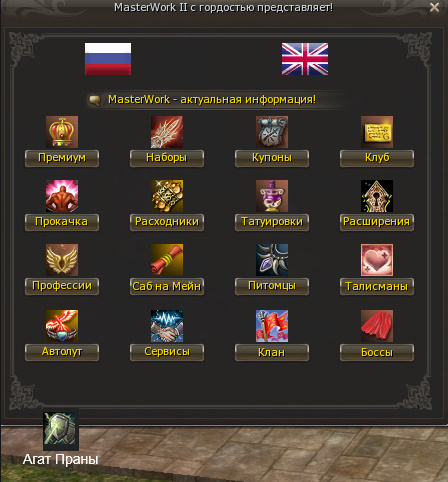Select the golden bracelet icon above Расходники
The width and height of the screenshot is (448, 482).
(x=167, y=196)
